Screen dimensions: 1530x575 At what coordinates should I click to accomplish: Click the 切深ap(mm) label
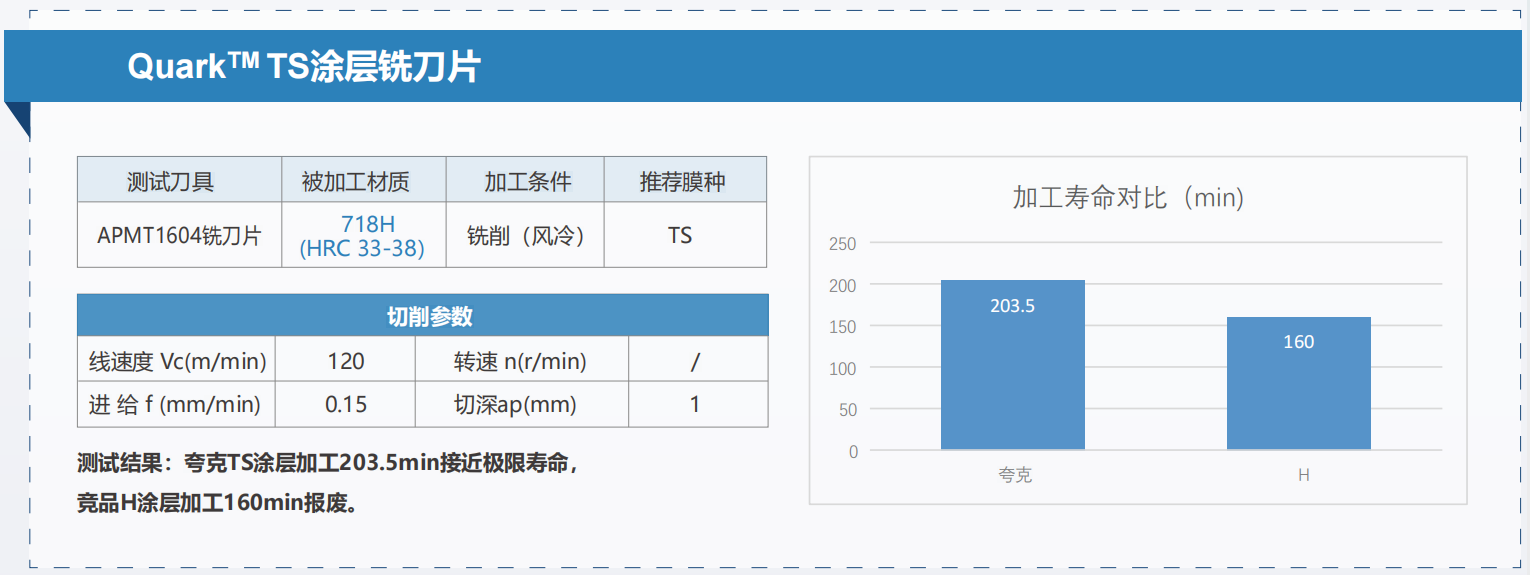(514, 405)
